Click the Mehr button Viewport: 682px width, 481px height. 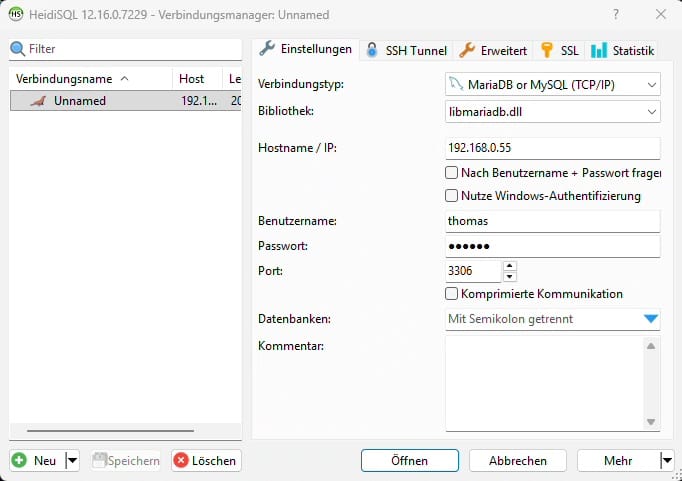(618, 461)
